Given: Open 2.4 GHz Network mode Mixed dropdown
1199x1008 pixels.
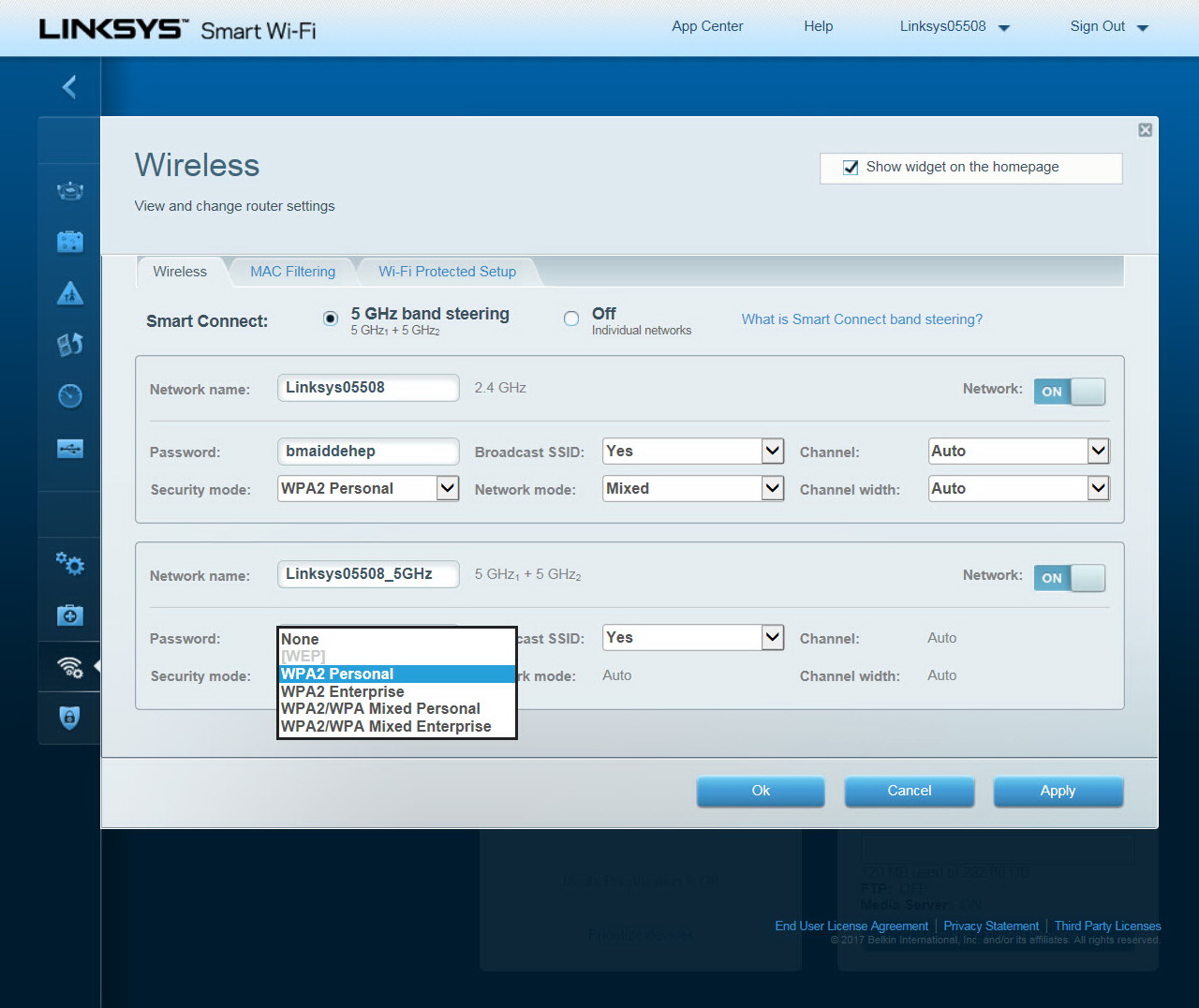Looking at the screenshot, I should tap(693, 489).
